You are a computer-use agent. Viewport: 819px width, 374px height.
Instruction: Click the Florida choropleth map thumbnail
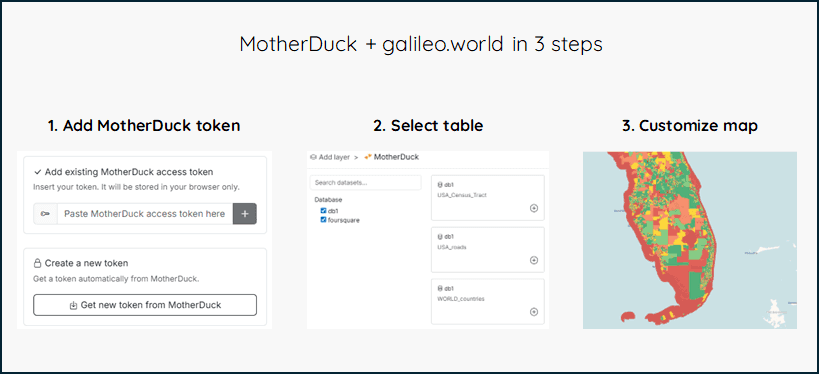coord(689,240)
